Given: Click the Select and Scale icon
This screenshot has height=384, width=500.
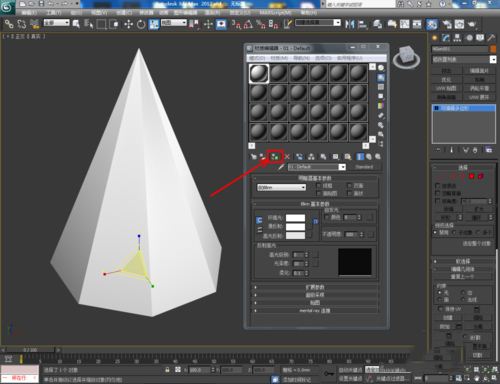Looking at the screenshot, I should tap(154, 24).
